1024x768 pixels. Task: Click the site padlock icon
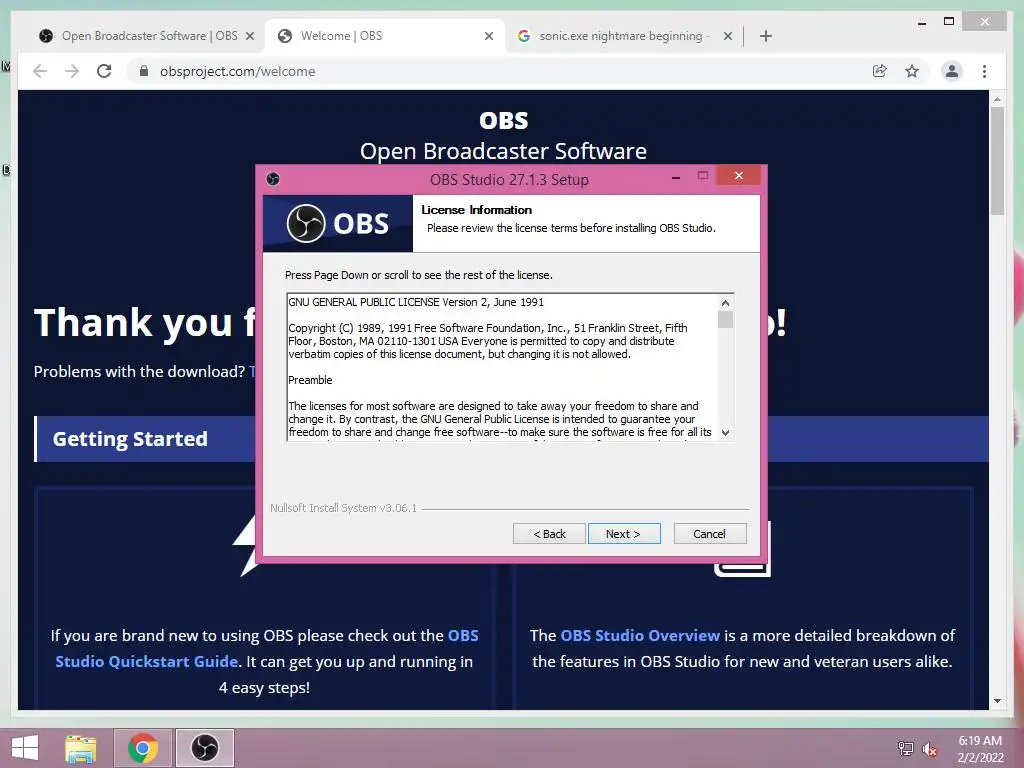[x=144, y=71]
